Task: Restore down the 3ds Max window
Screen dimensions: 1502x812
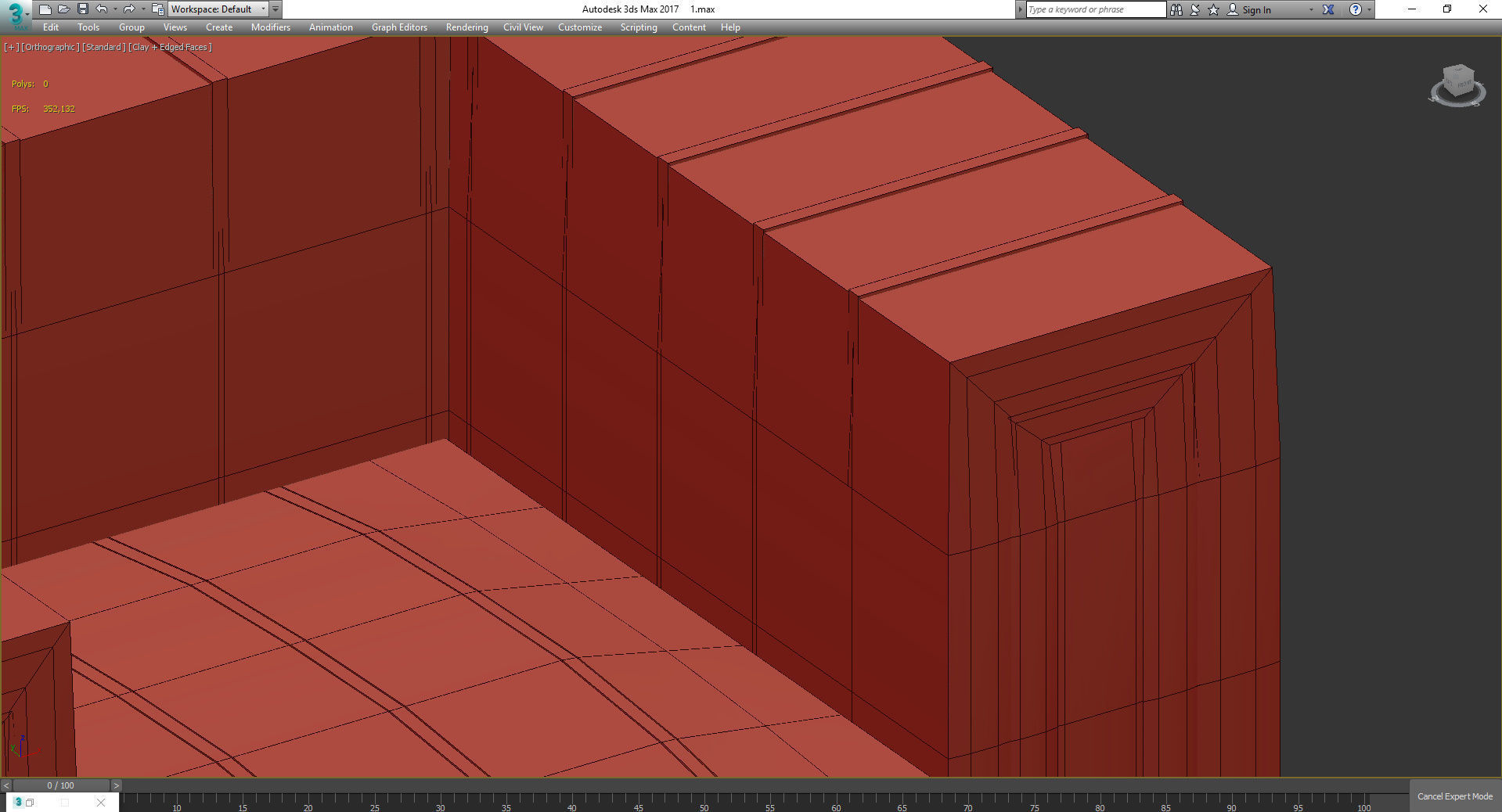Action: pos(1447,9)
